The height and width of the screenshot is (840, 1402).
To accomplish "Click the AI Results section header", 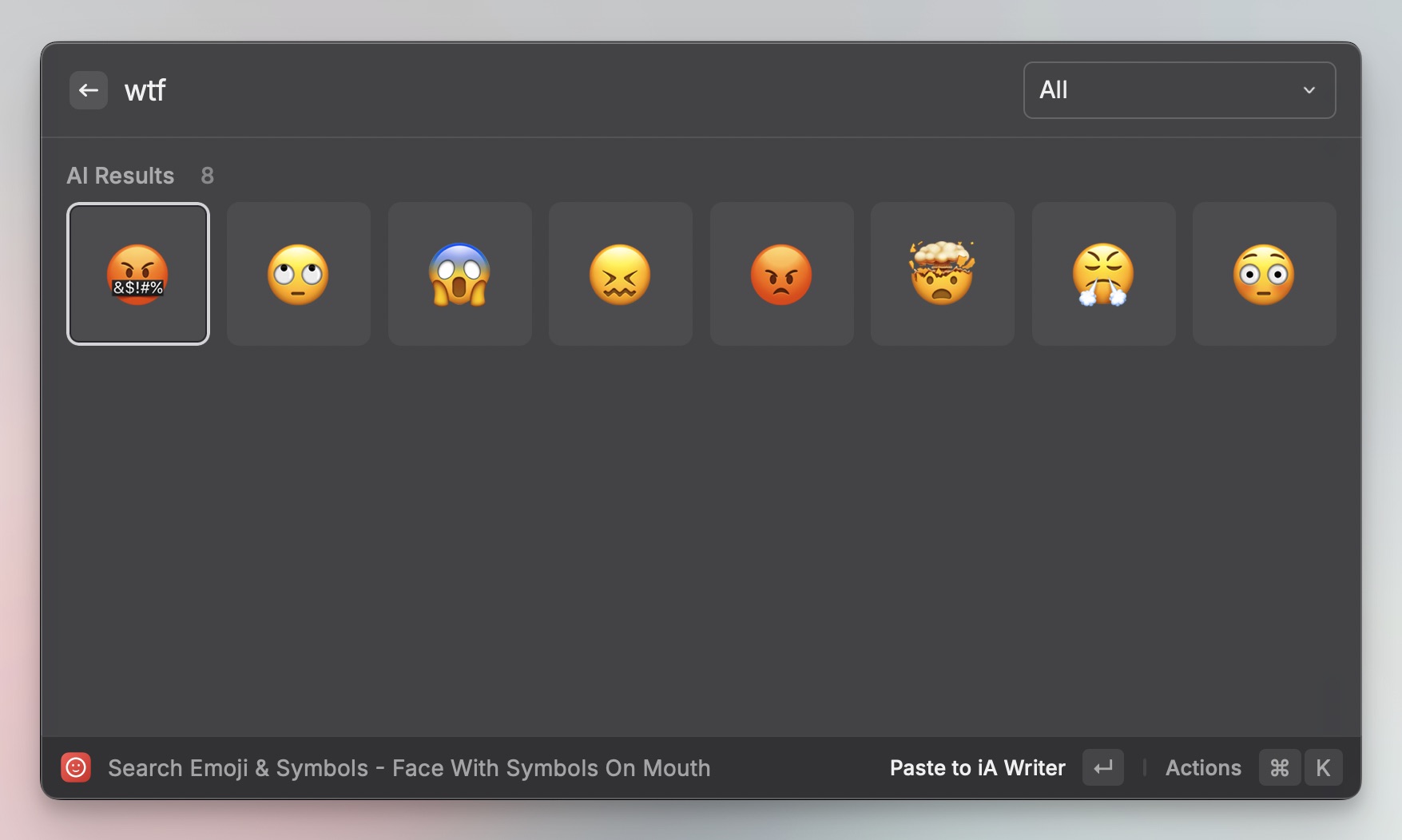I will [x=121, y=176].
